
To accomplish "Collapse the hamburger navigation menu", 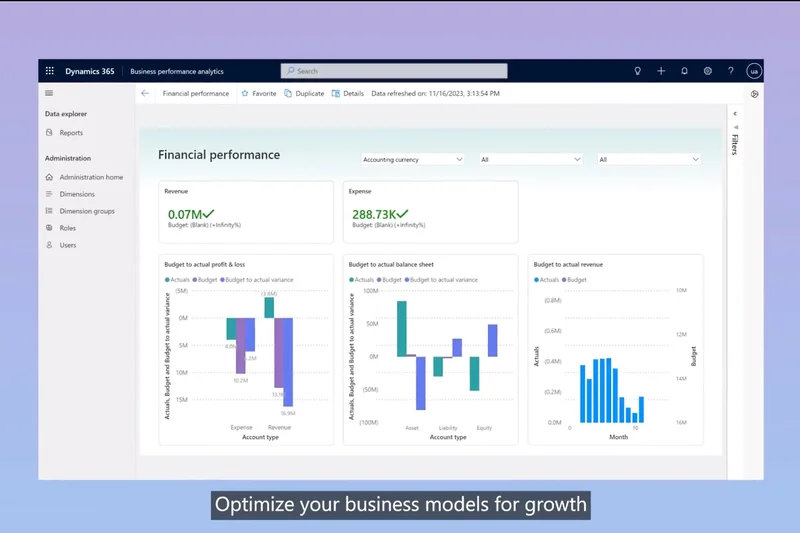I will tap(49, 93).
